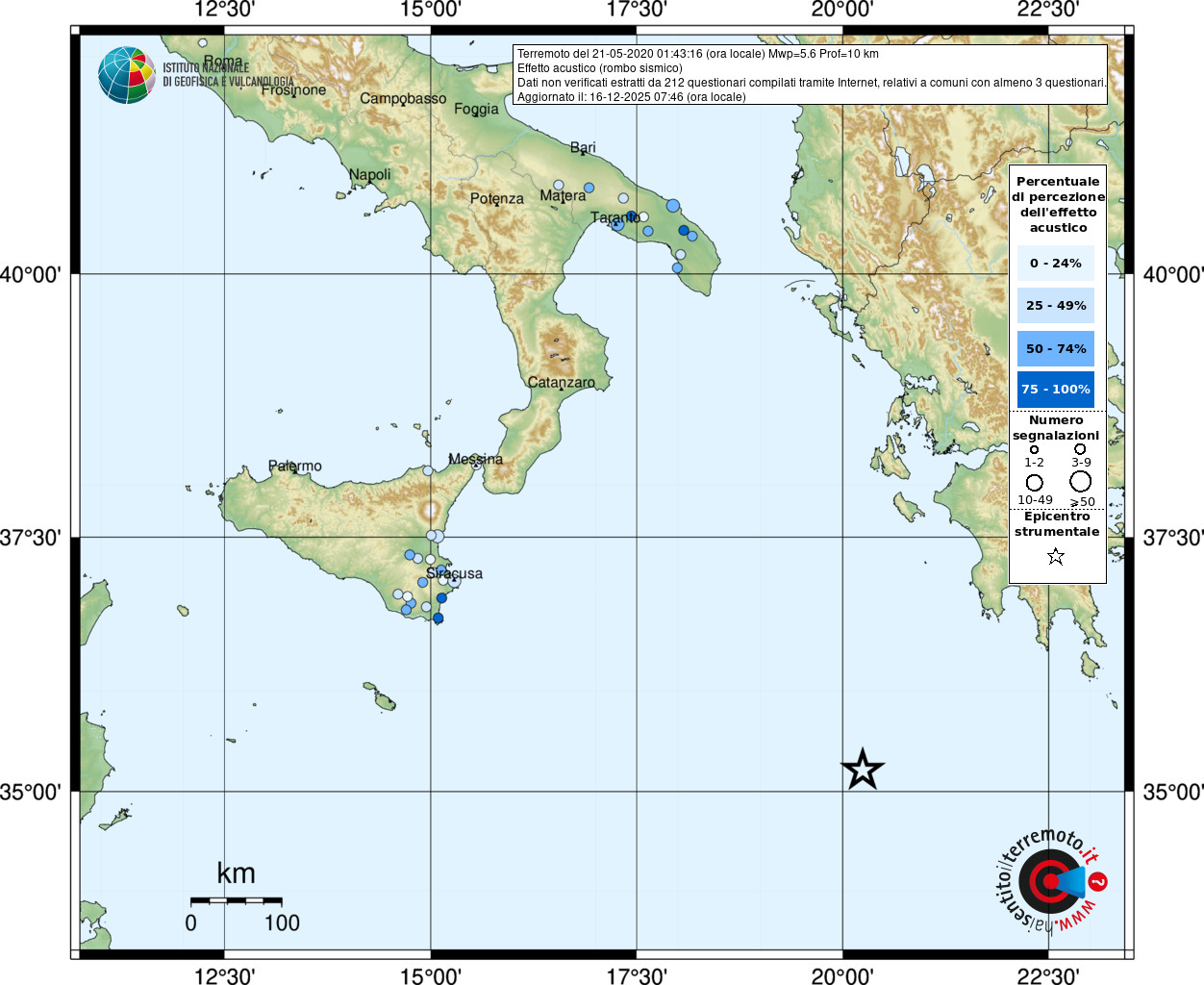
Task: Click the 25 - 49% legend swatch
Action: [1056, 306]
